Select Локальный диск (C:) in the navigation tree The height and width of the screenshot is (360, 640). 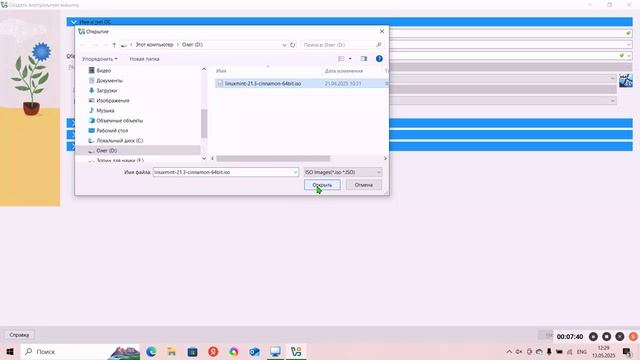point(120,140)
